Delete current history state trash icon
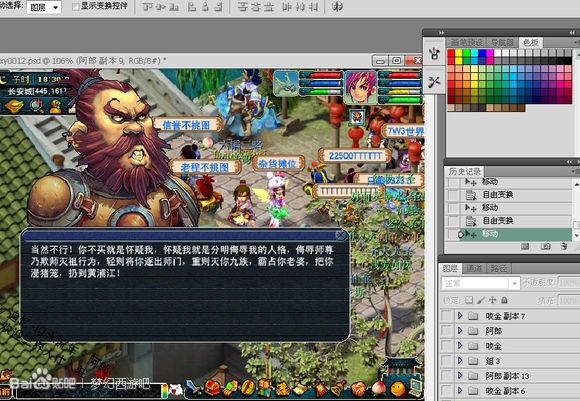The height and width of the screenshot is (401, 580). [564, 246]
